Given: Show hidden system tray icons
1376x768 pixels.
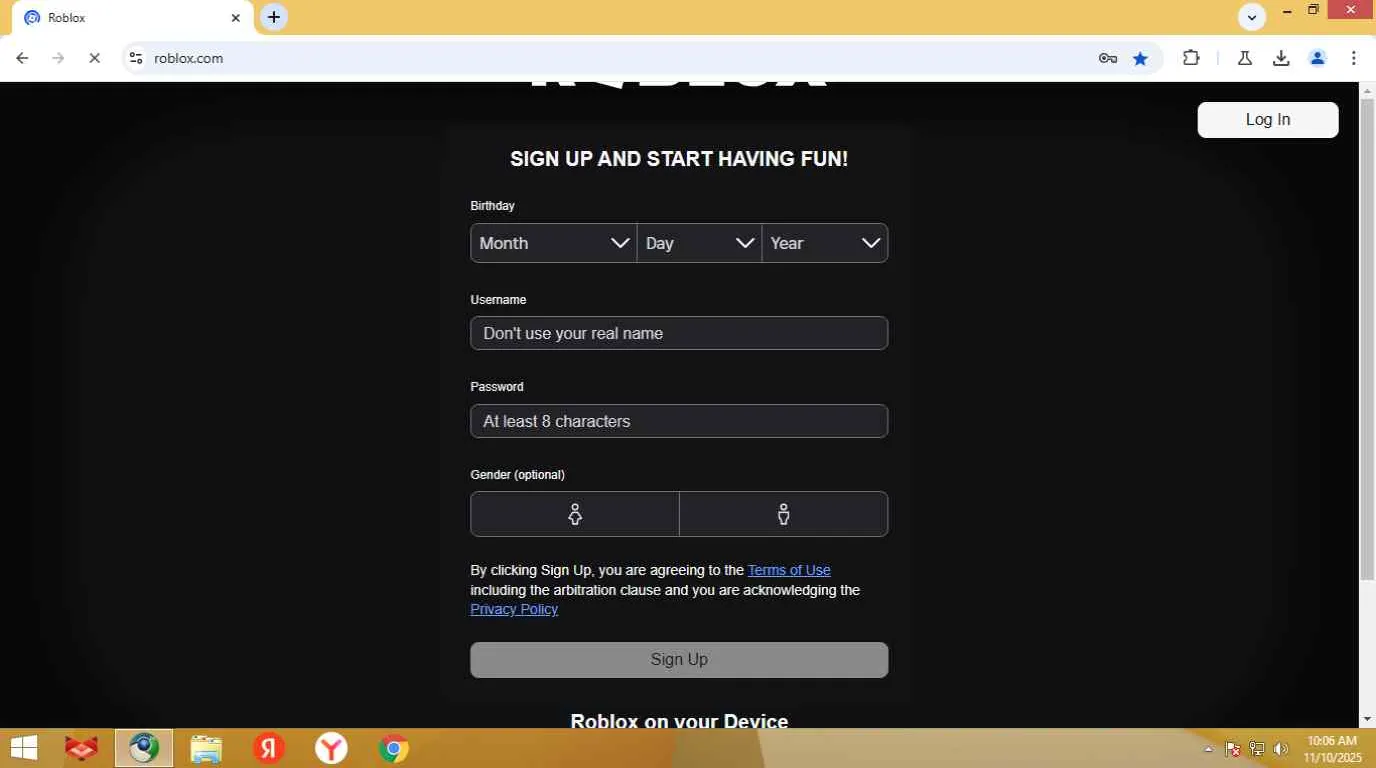Looking at the screenshot, I should coord(1208,749).
